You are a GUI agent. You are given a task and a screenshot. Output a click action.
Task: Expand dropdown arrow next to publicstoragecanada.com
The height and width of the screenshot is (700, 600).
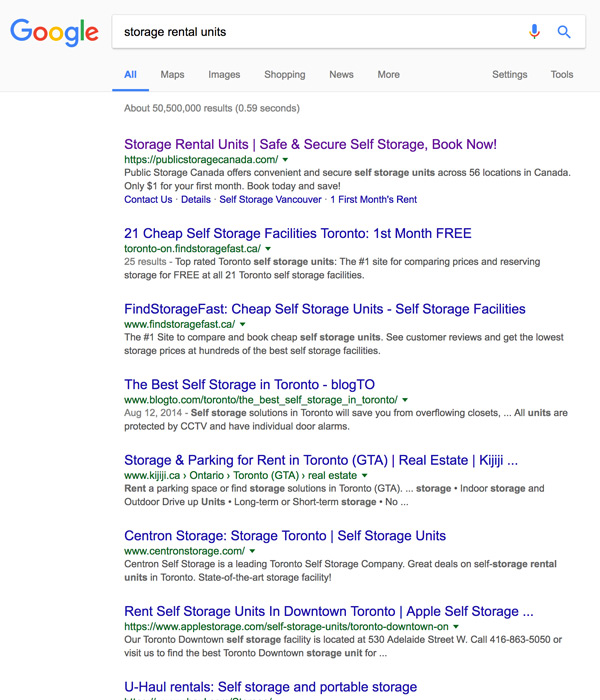285,159
